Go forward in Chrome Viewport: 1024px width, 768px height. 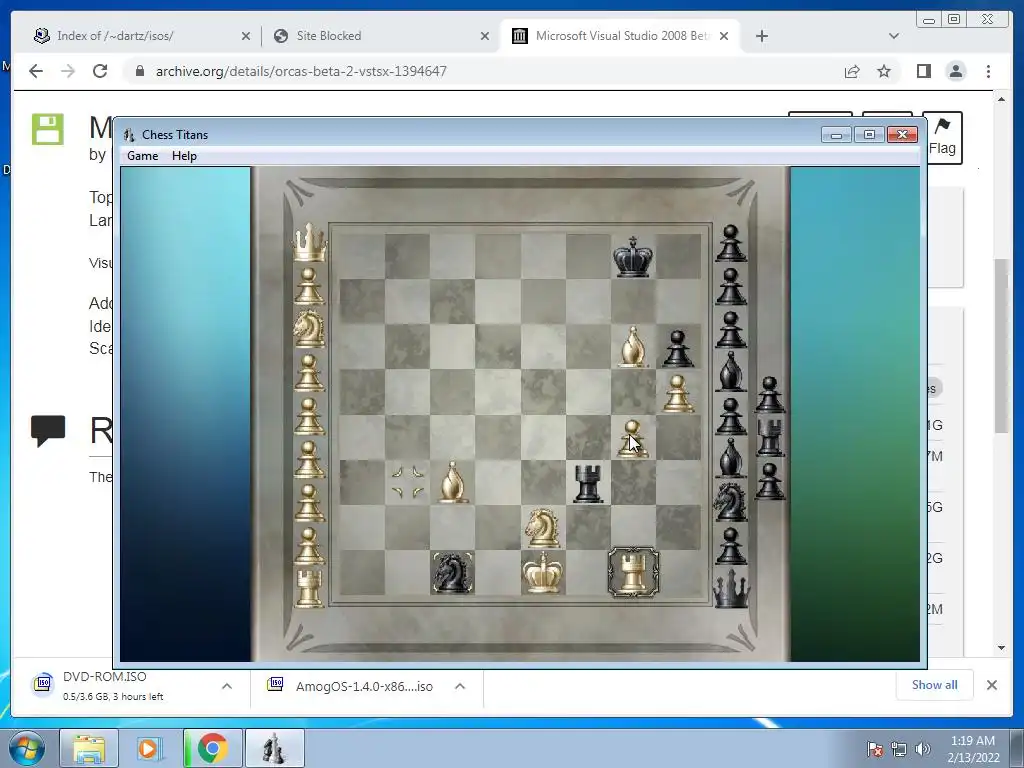click(68, 71)
